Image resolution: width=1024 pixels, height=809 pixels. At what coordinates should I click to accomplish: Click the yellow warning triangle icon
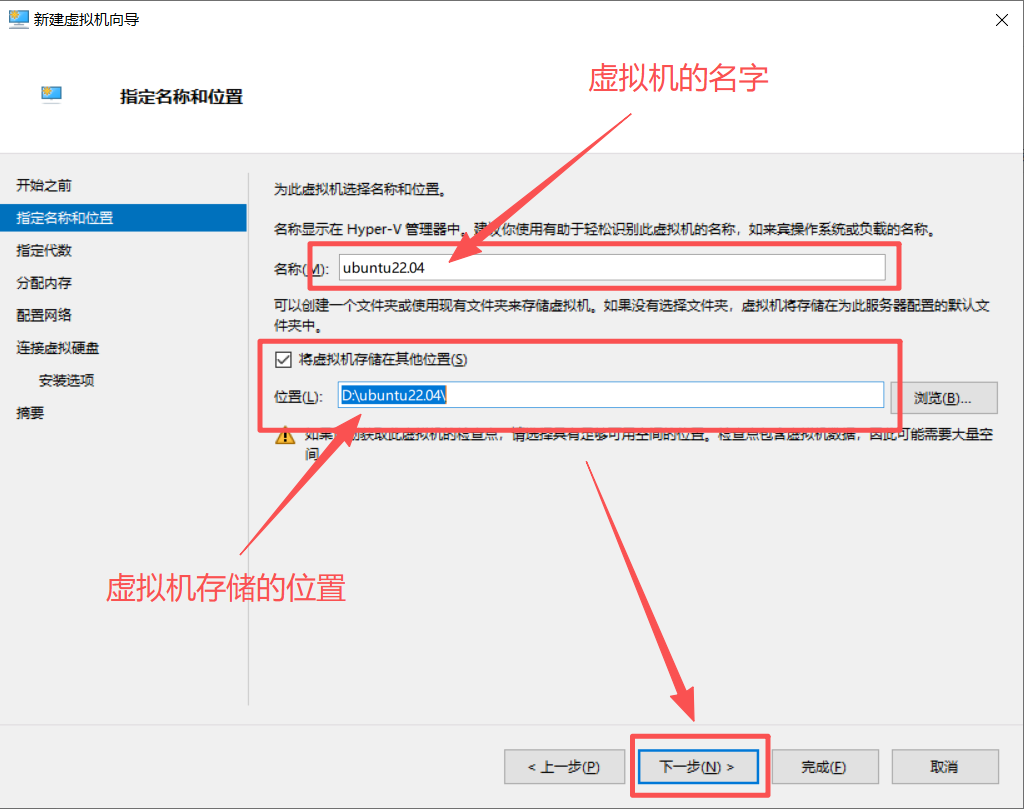click(x=285, y=436)
